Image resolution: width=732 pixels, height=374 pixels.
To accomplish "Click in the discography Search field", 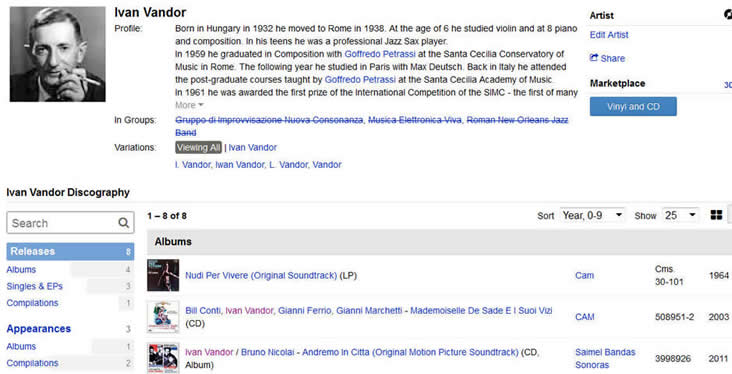I will 70,223.
